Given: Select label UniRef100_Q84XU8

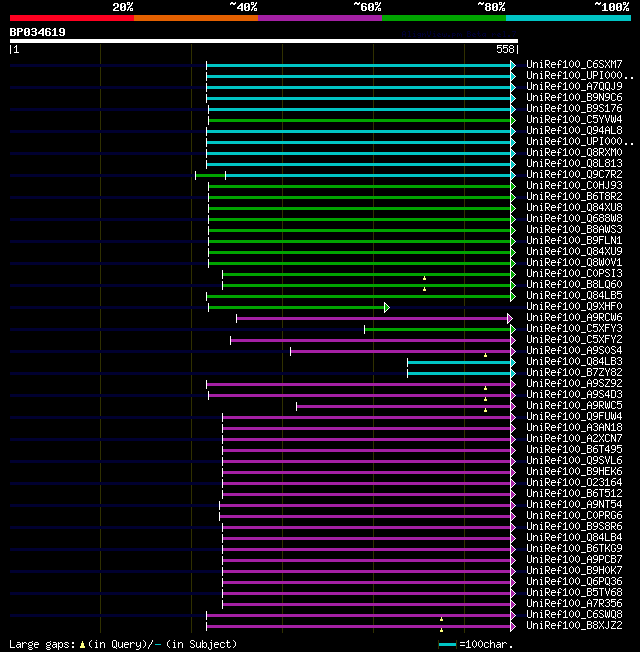Looking at the screenshot, I should (x=574, y=207).
